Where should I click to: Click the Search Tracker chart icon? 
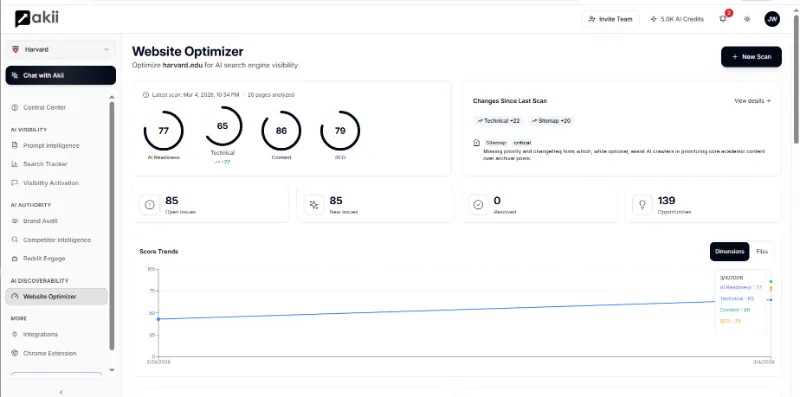[14, 164]
